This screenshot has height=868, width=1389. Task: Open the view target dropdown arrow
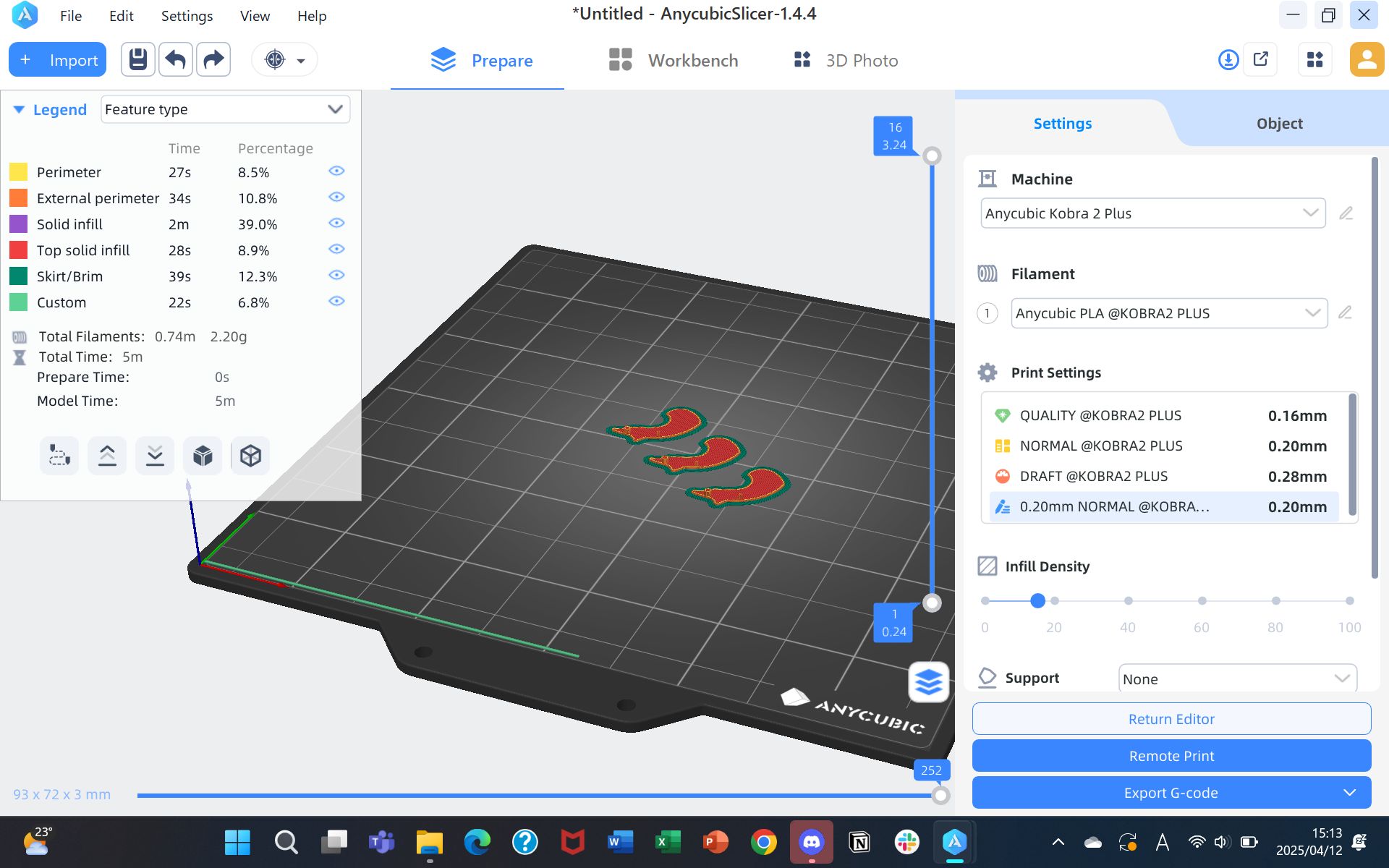point(301,61)
